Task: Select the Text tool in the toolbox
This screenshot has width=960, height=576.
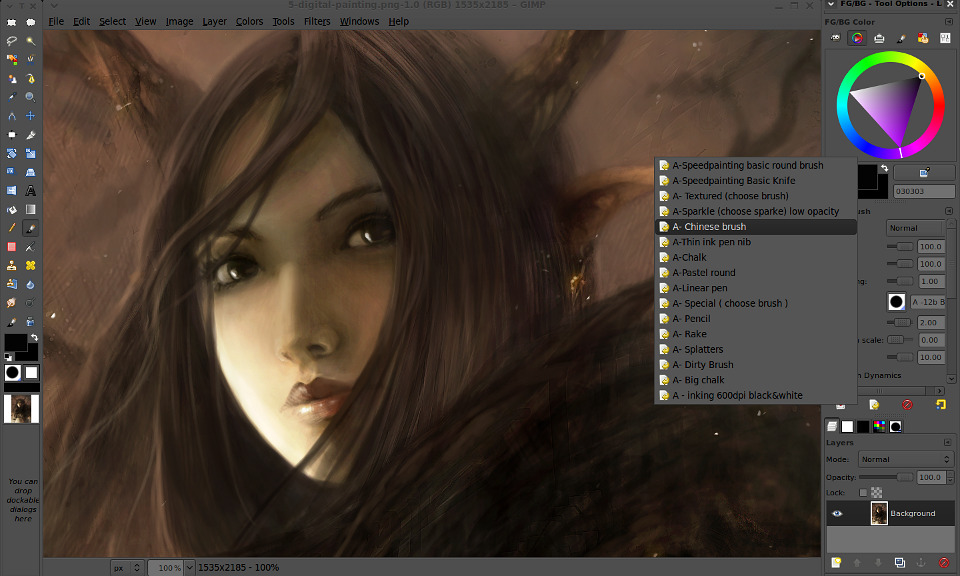Action: tap(30, 190)
